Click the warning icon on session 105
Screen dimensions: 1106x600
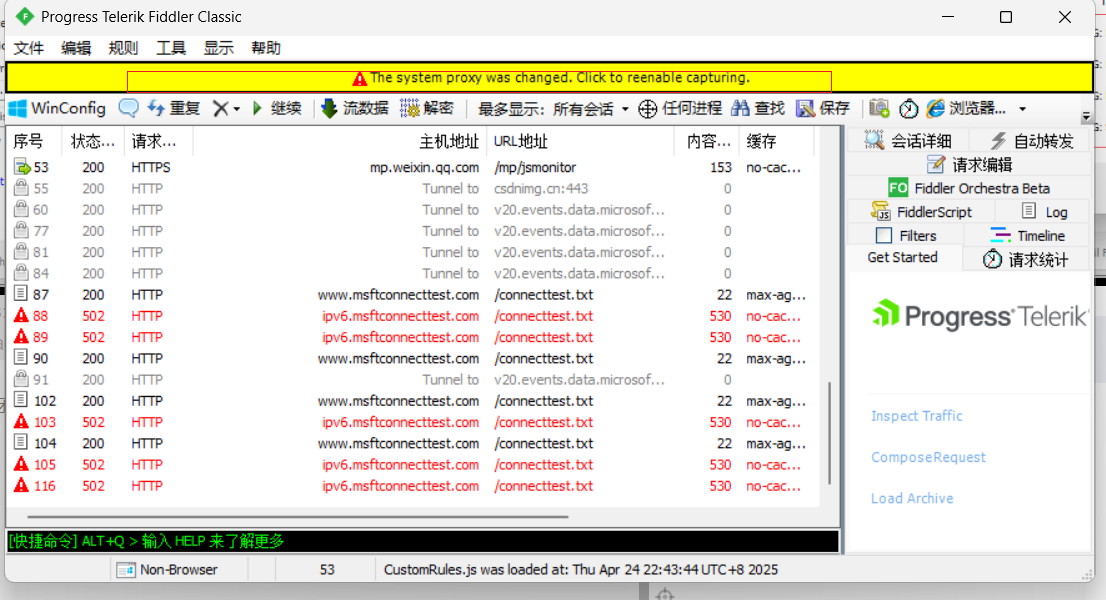tap(21, 464)
